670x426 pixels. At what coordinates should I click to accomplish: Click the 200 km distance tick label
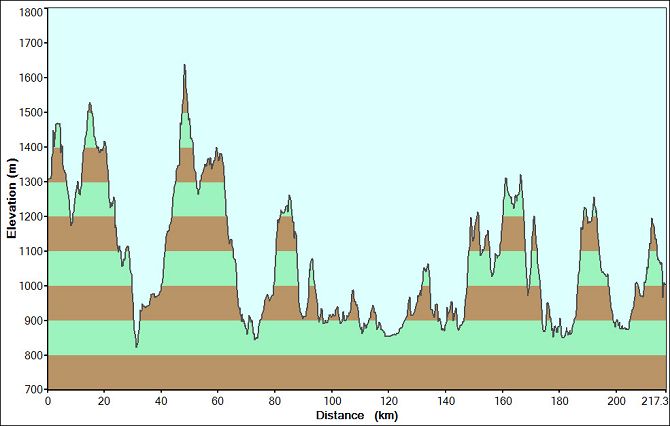[x=617, y=401]
